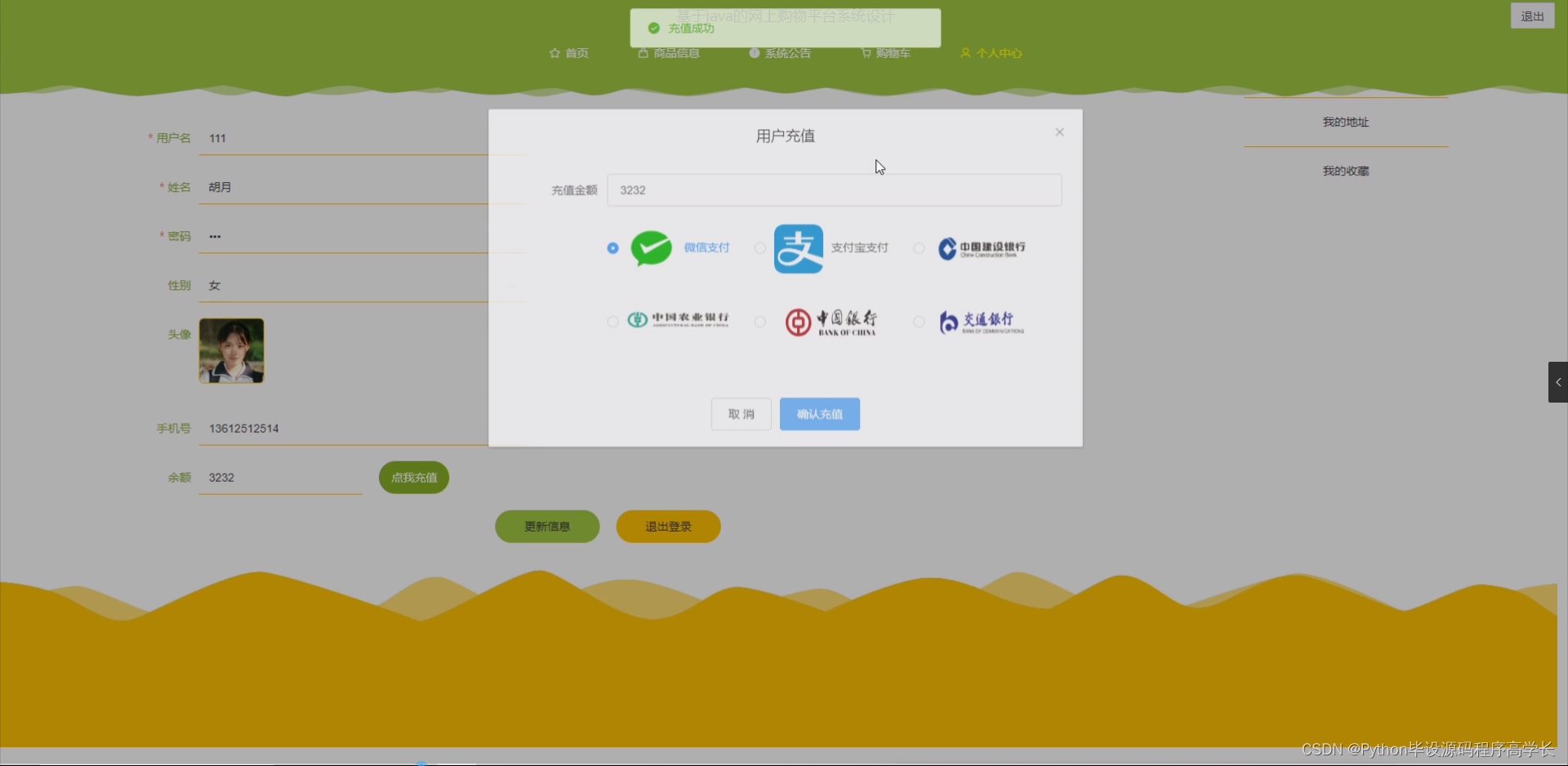Click the Bank of Communications logo
The height and width of the screenshot is (766, 1568).
tap(981, 322)
